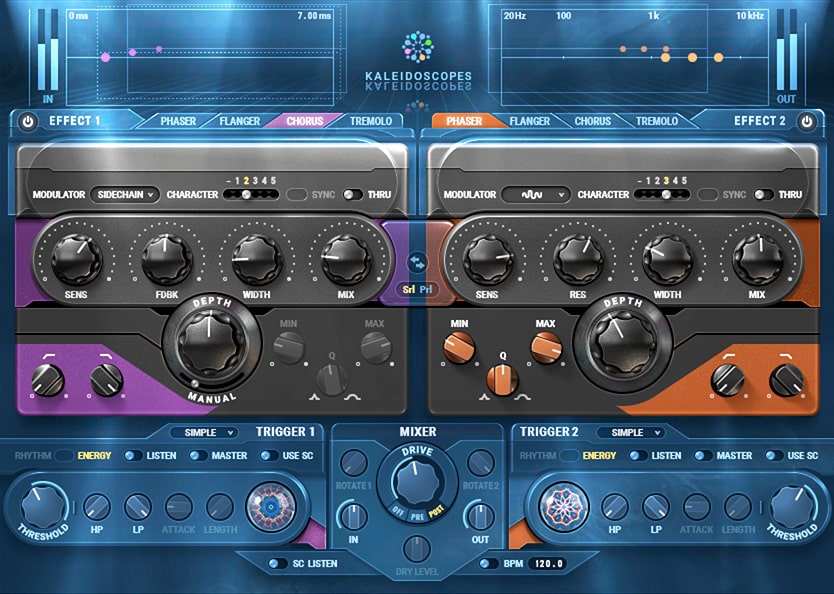Screen dimensions: 834x594
Task: Toggle Effect 2 power button
Action: pos(807,122)
